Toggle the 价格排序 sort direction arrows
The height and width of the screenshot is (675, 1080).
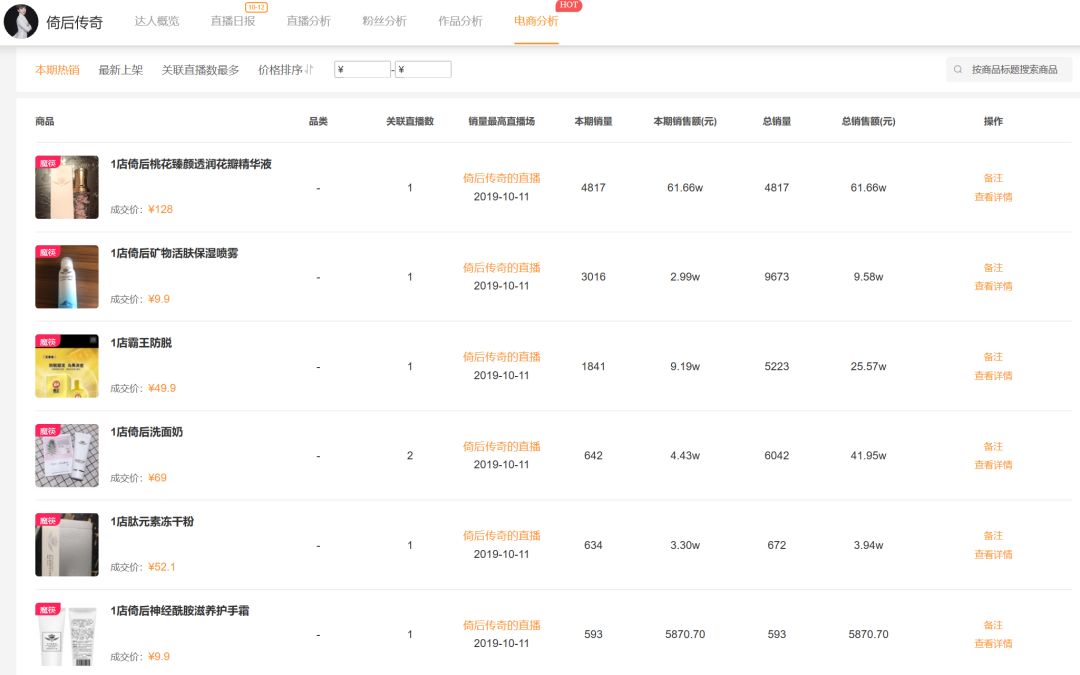(x=309, y=69)
